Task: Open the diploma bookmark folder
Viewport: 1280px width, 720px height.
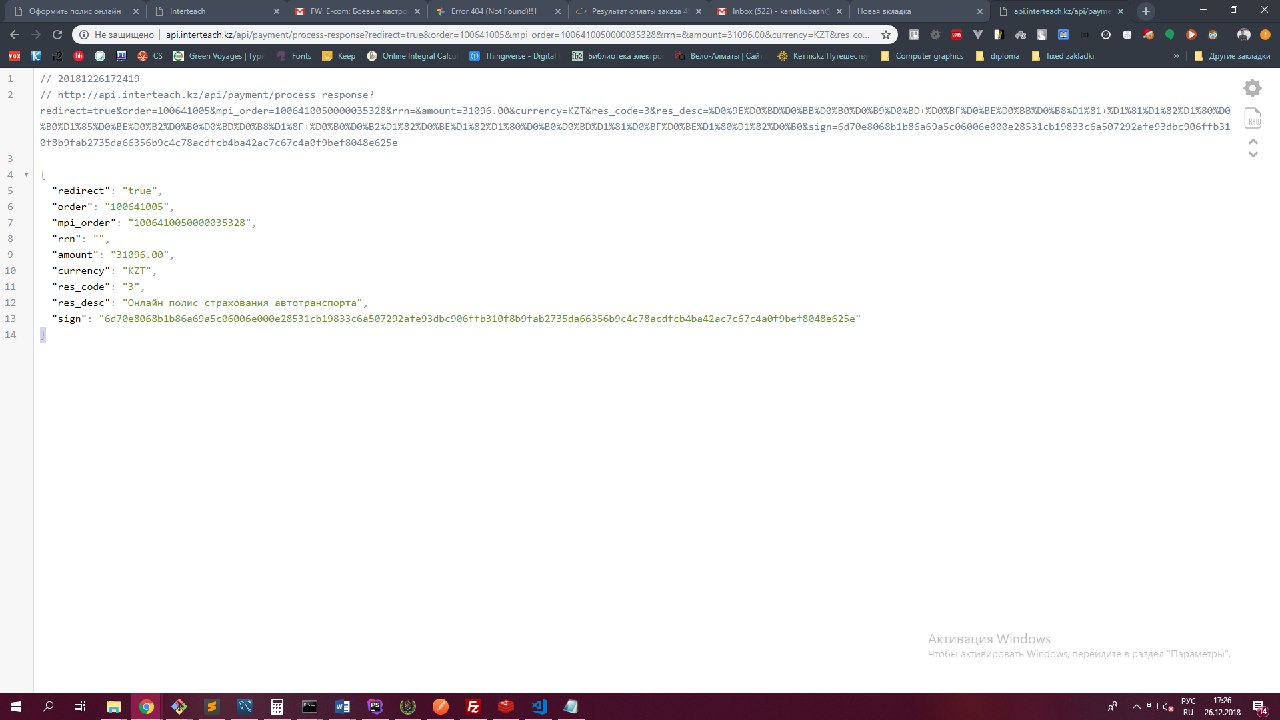Action: coord(998,56)
